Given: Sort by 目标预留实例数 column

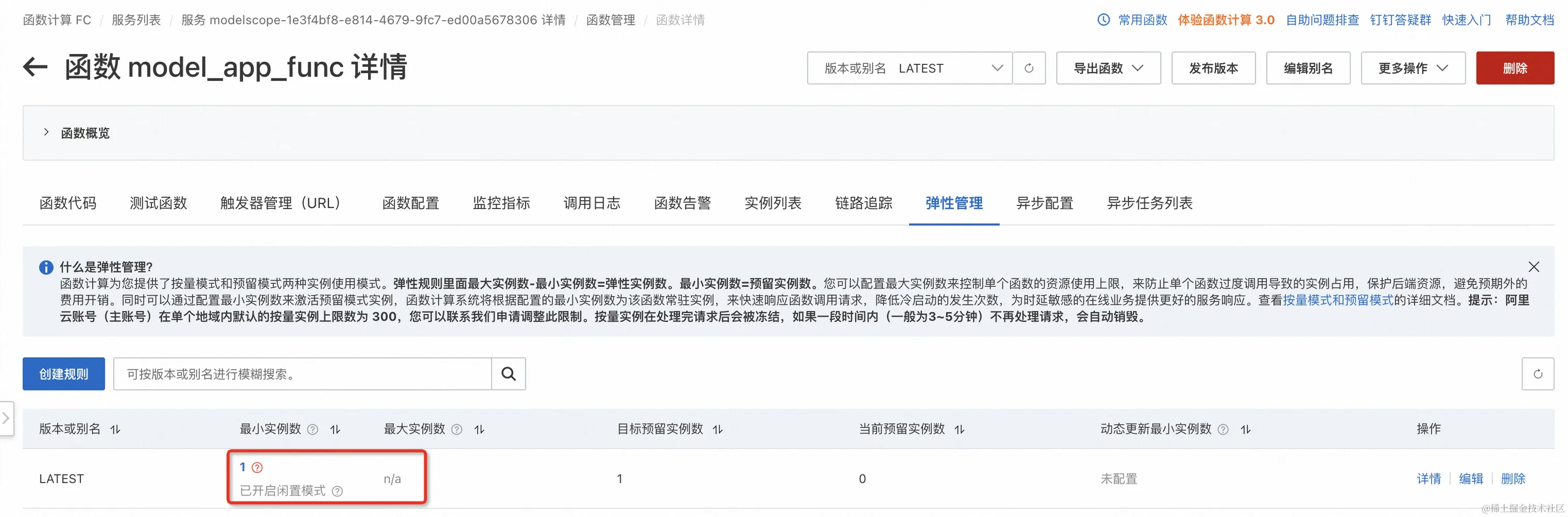Looking at the screenshot, I should 718,429.
